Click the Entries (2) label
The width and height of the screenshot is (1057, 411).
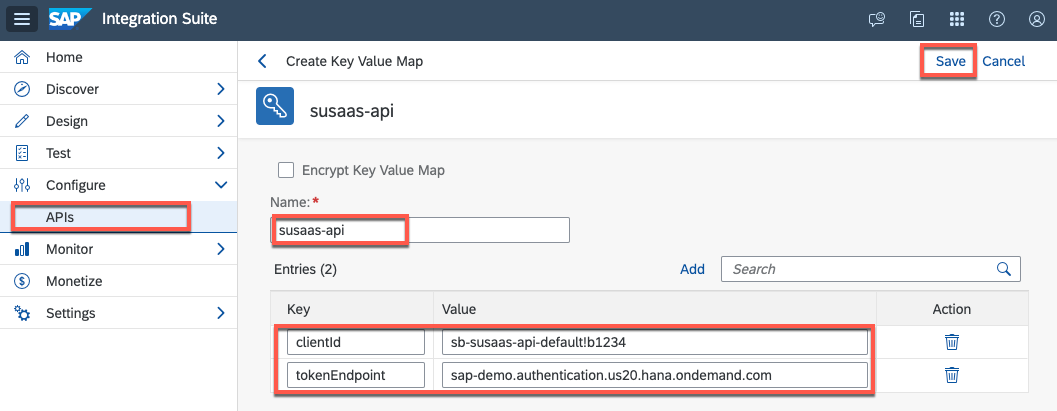[305, 270]
